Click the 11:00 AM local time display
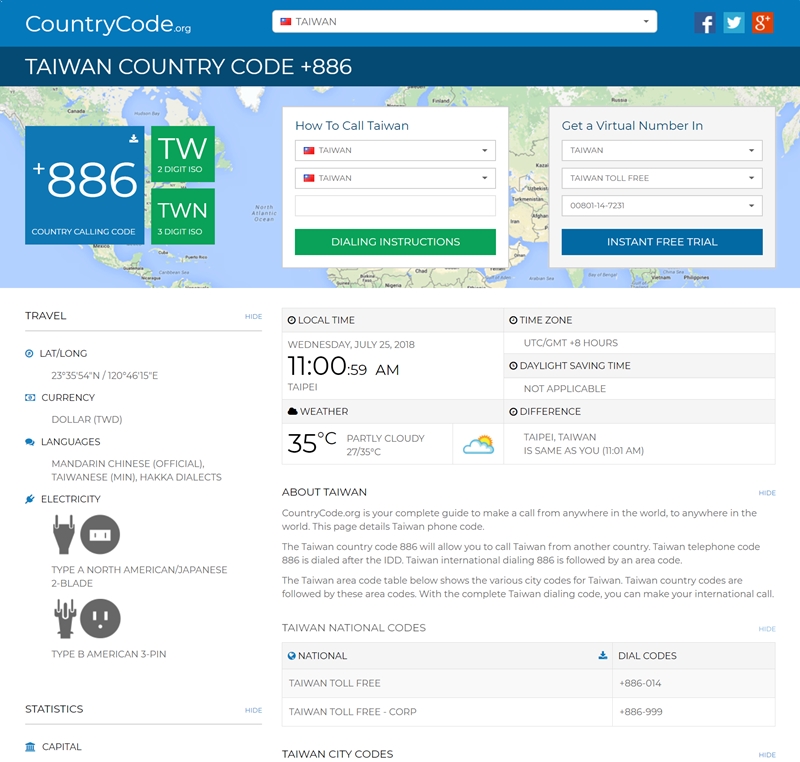The height and width of the screenshot is (762, 800). point(343,366)
